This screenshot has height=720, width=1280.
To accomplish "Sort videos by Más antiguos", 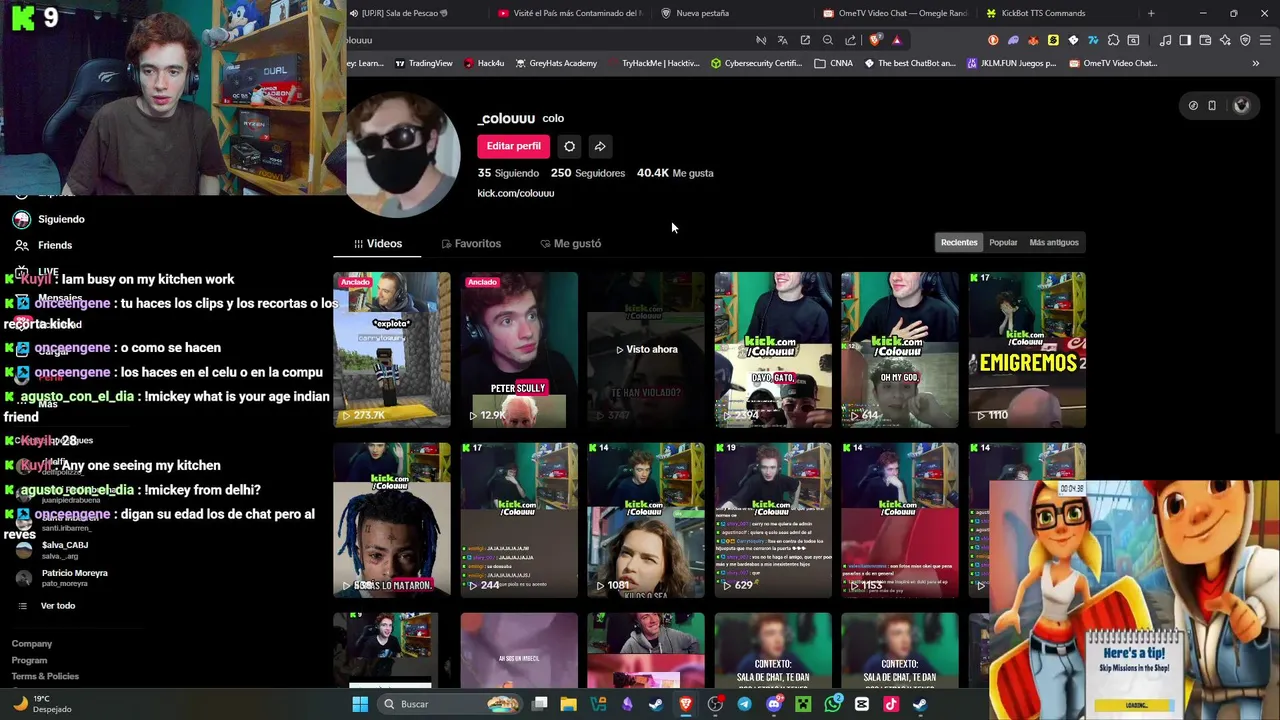I will (x=1054, y=242).
